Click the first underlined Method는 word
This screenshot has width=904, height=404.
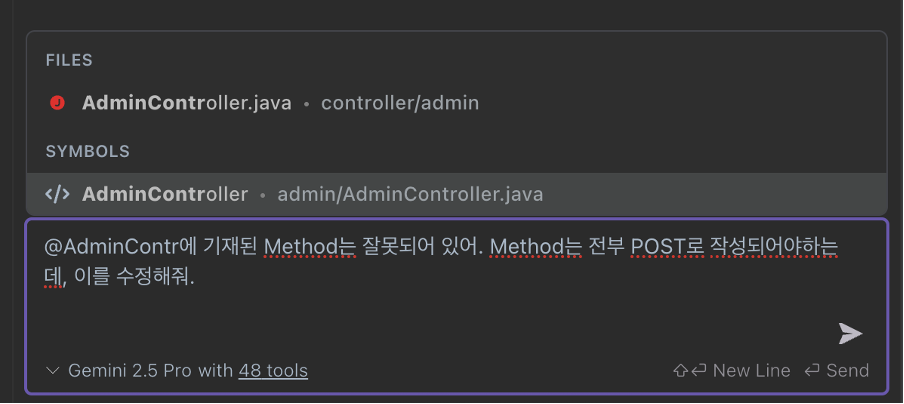tap(310, 247)
